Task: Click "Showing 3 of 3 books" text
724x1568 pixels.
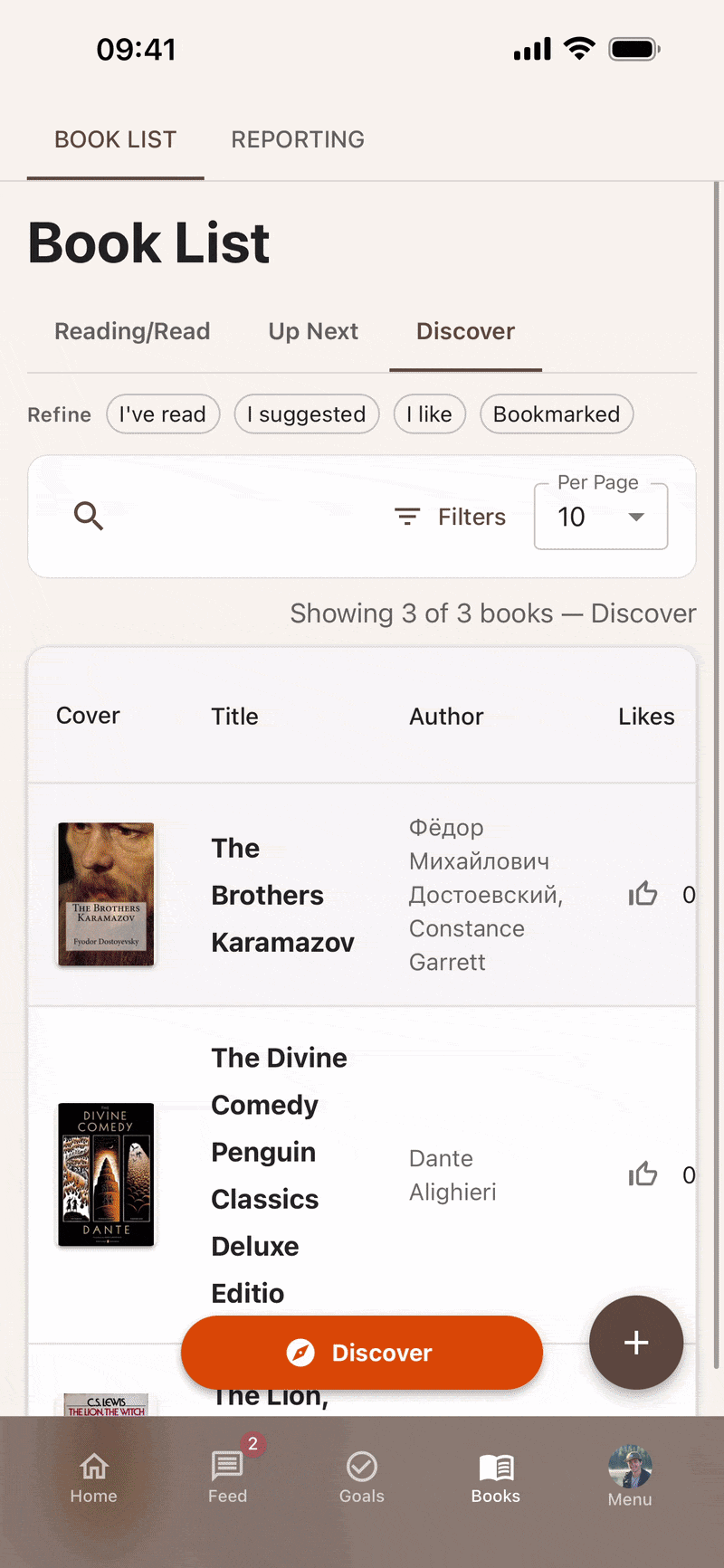Action: coord(422,613)
